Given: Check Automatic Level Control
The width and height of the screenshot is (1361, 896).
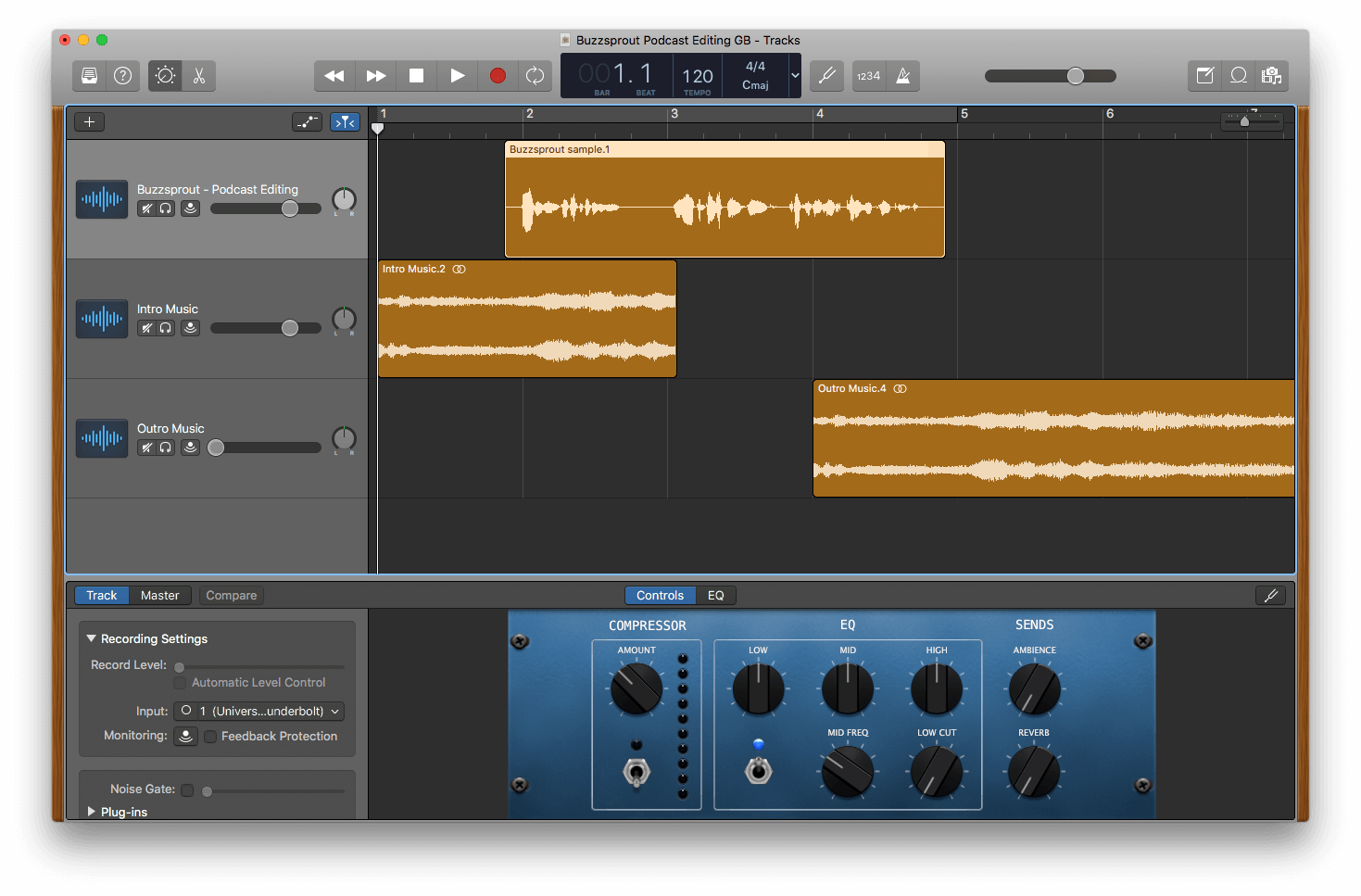Looking at the screenshot, I should pyautogui.click(x=181, y=682).
